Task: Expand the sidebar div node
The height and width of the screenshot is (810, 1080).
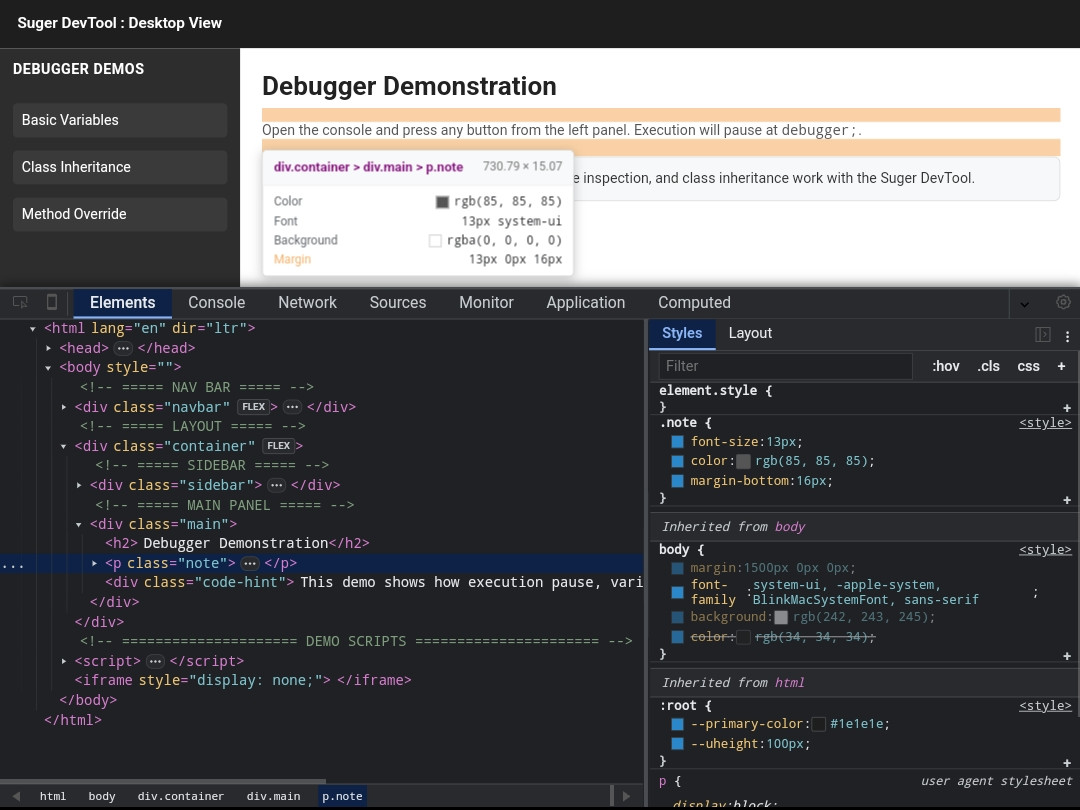Action: click(79, 486)
